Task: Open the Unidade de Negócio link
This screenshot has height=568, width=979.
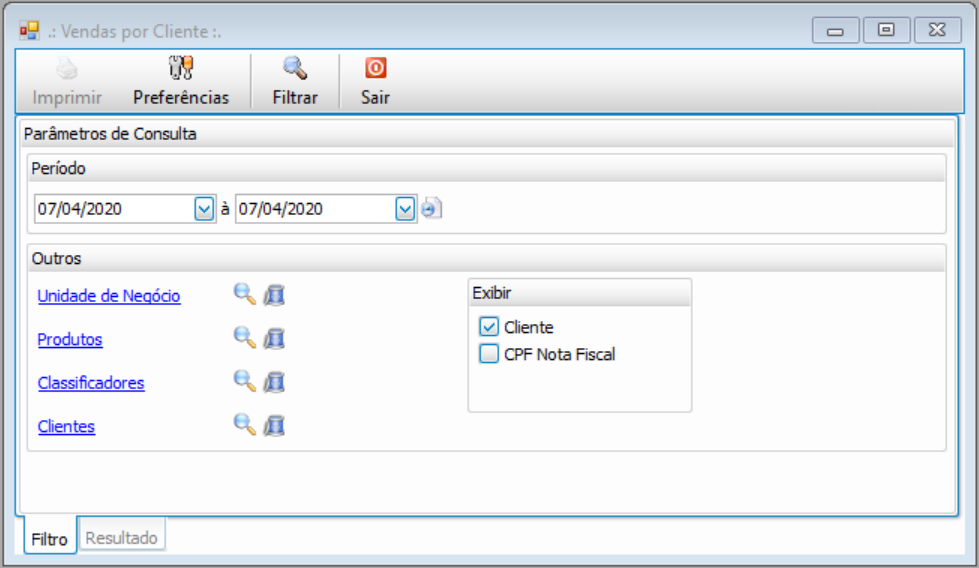Action: coord(109,296)
